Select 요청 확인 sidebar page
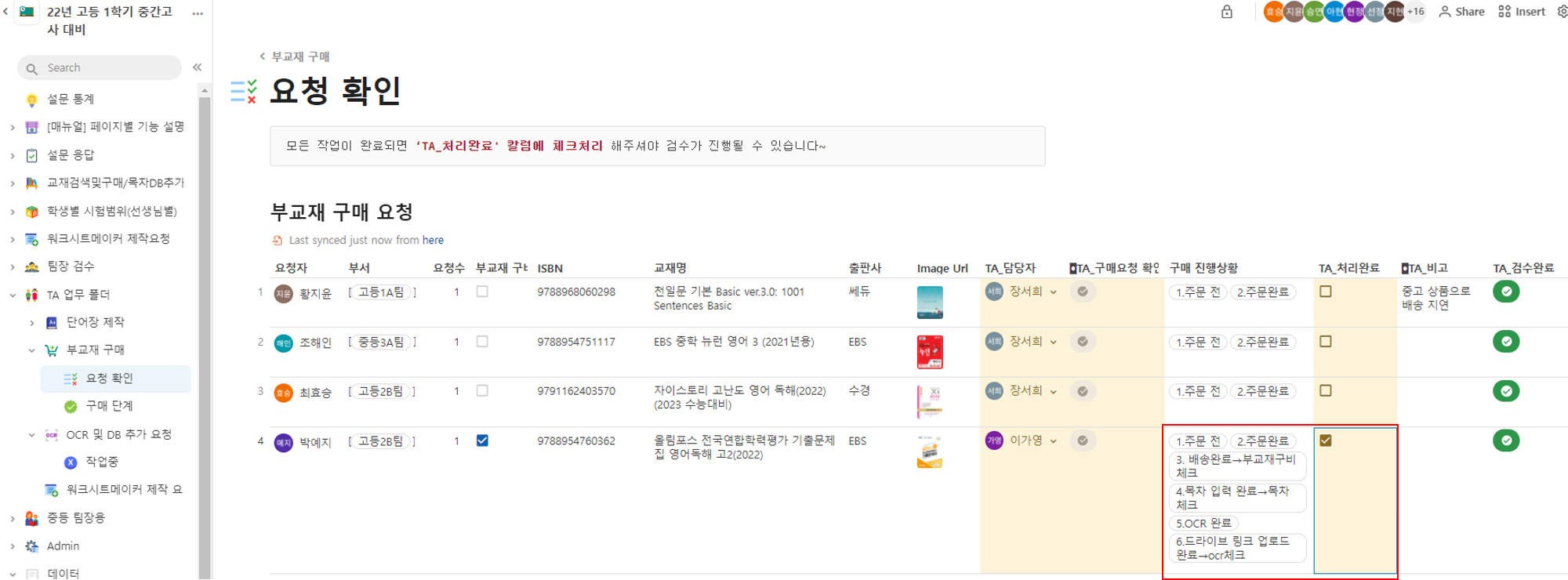Image resolution: width=1568 pixels, height=580 pixels. pyautogui.click(x=116, y=379)
